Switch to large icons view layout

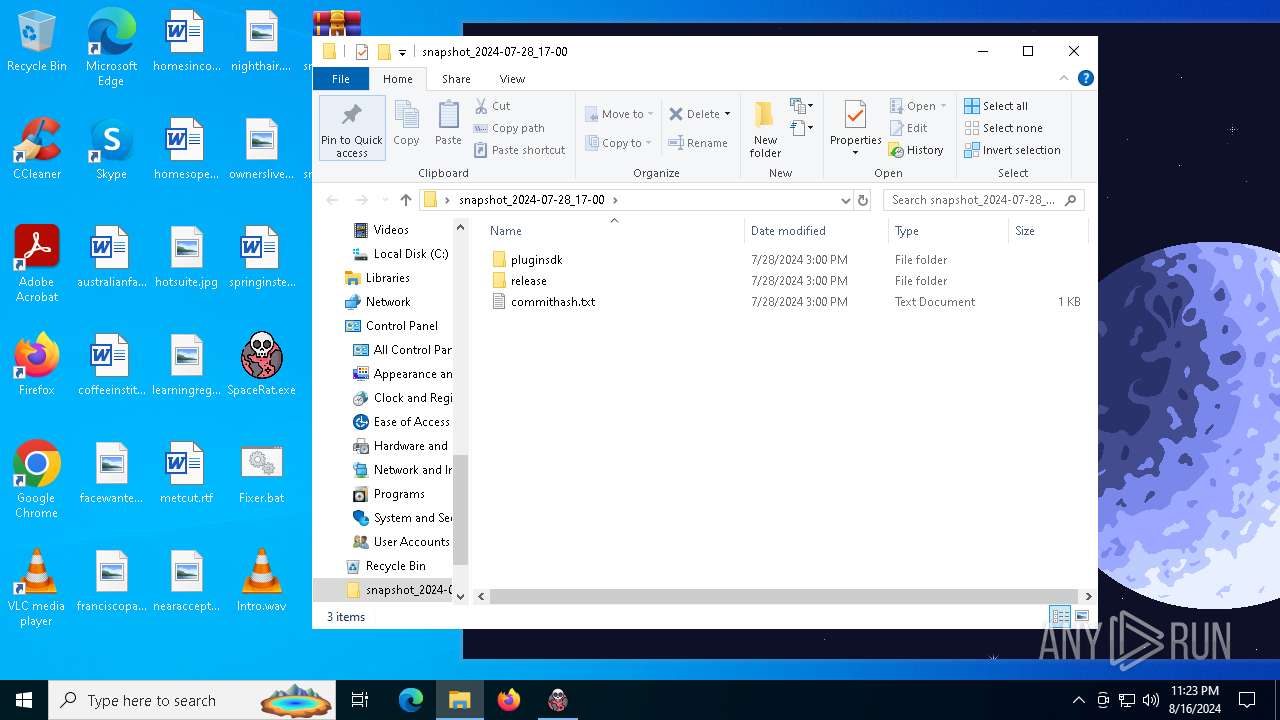click(1081, 616)
